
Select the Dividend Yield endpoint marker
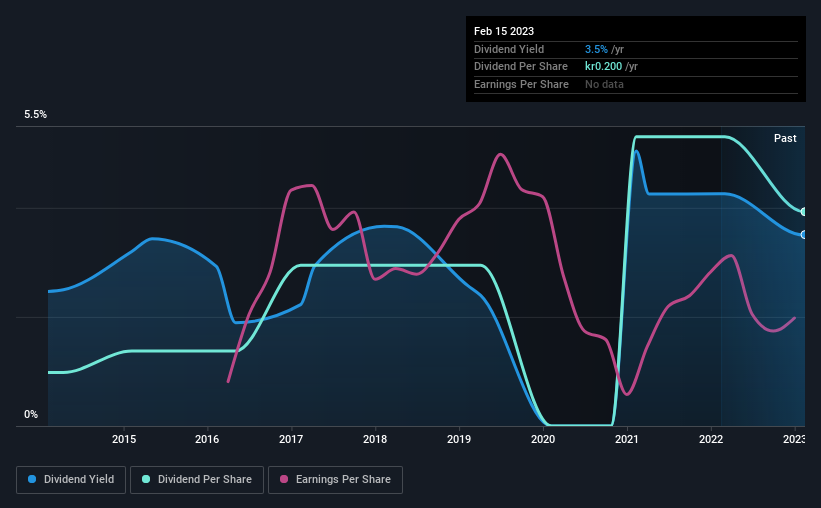click(804, 235)
